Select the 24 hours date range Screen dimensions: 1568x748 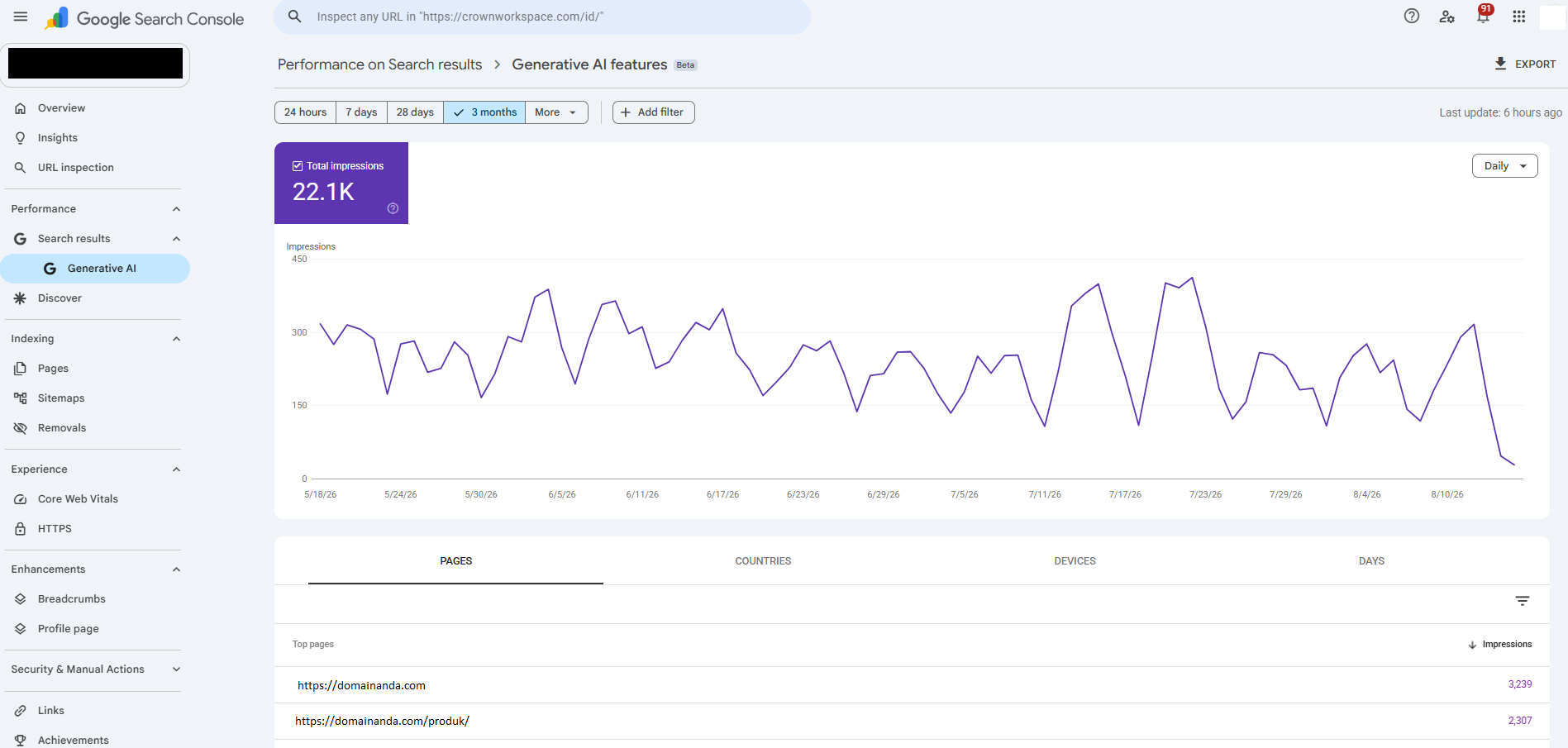pos(305,112)
